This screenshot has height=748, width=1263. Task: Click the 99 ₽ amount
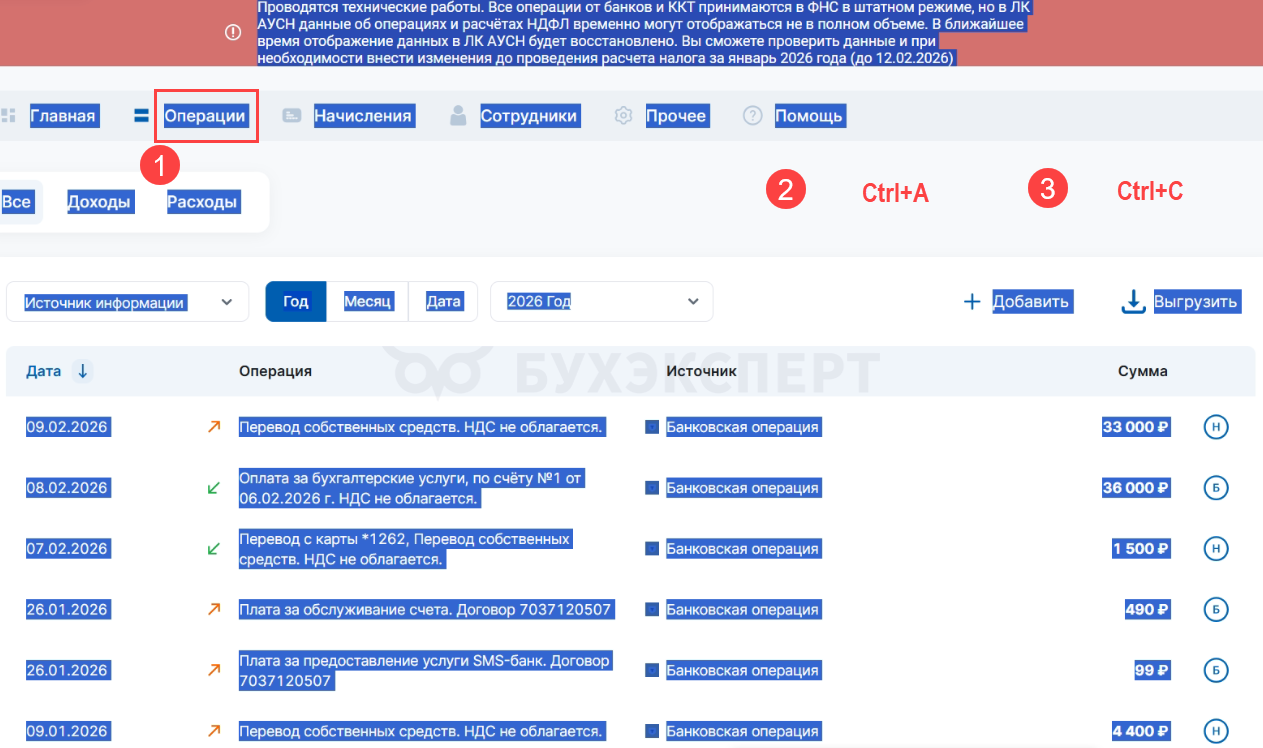coord(1153,670)
